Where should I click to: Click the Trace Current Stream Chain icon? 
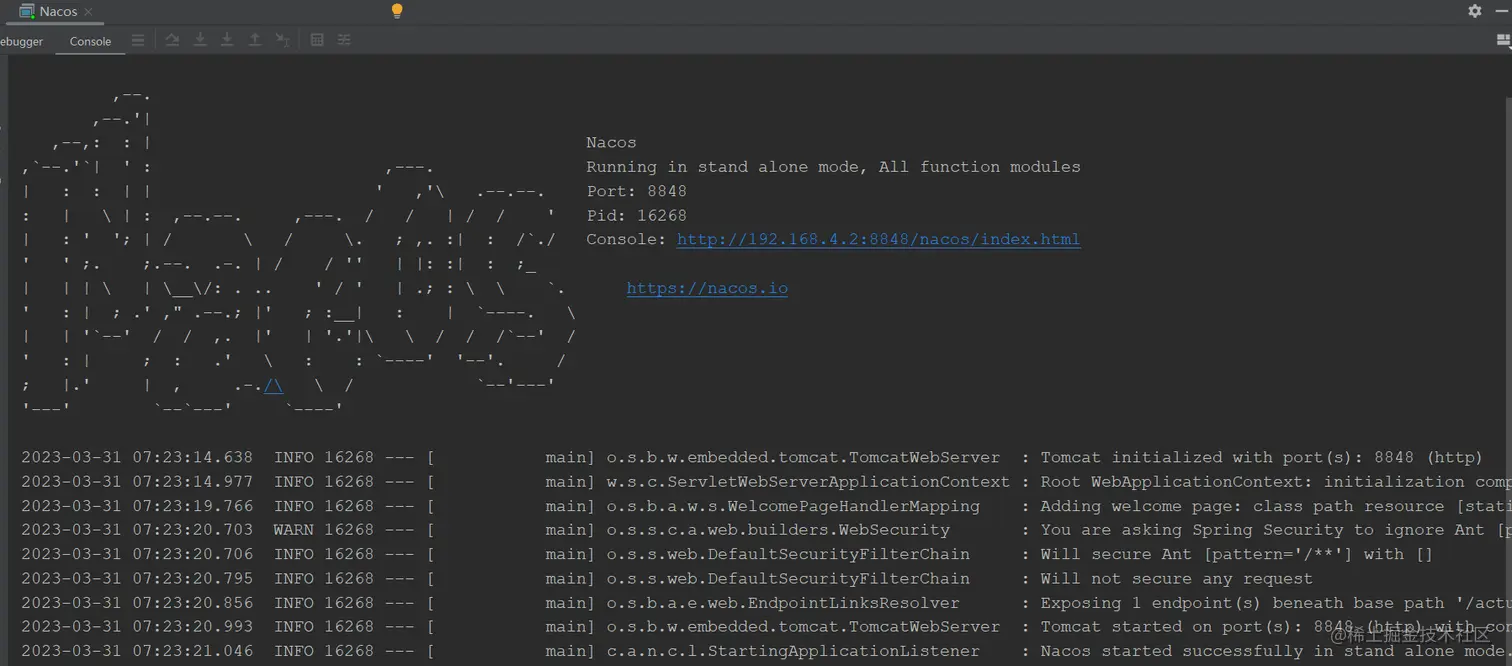tap(344, 40)
